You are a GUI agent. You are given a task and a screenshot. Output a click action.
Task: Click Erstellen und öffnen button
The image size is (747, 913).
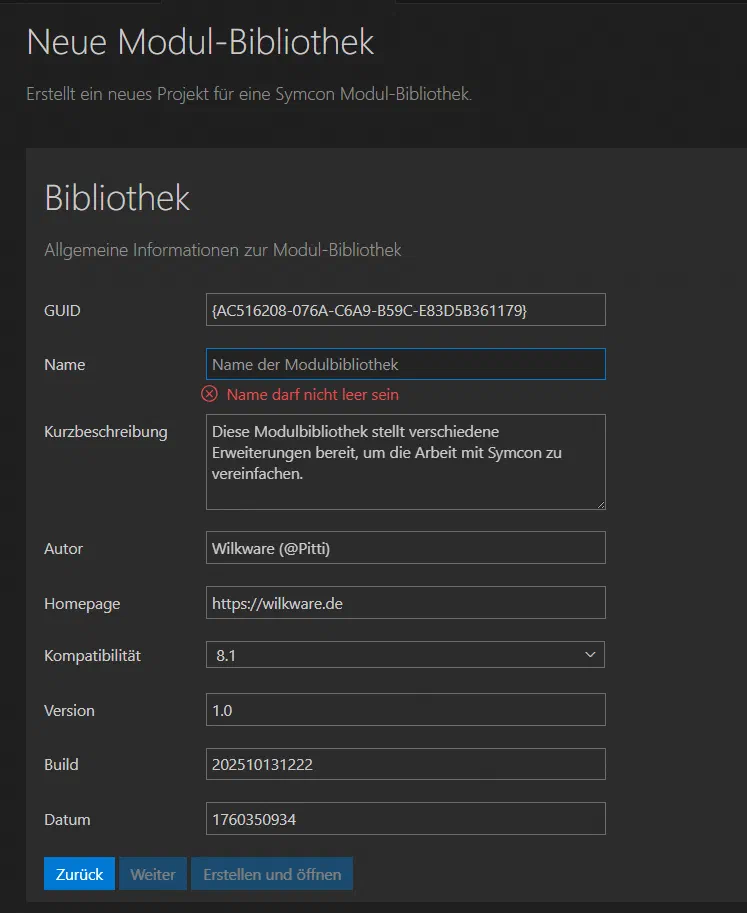pyautogui.click(x=272, y=873)
